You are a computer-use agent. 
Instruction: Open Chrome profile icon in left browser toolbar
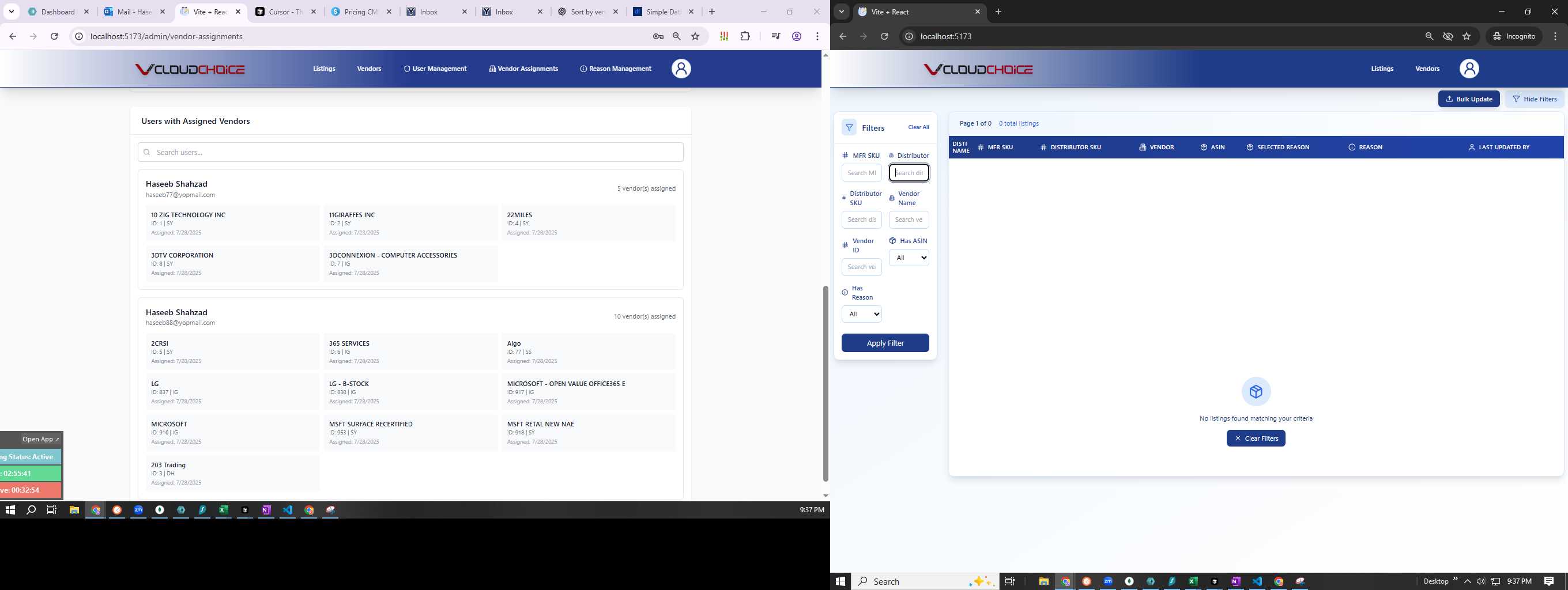pyautogui.click(x=796, y=36)
